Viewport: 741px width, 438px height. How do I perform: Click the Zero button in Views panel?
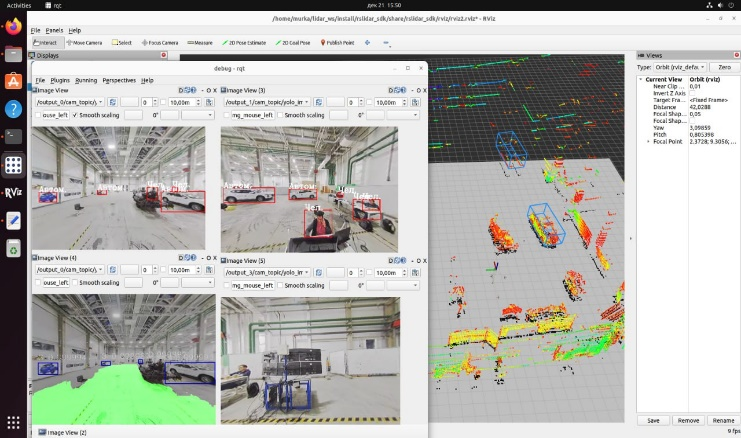(x=725, y=67)
